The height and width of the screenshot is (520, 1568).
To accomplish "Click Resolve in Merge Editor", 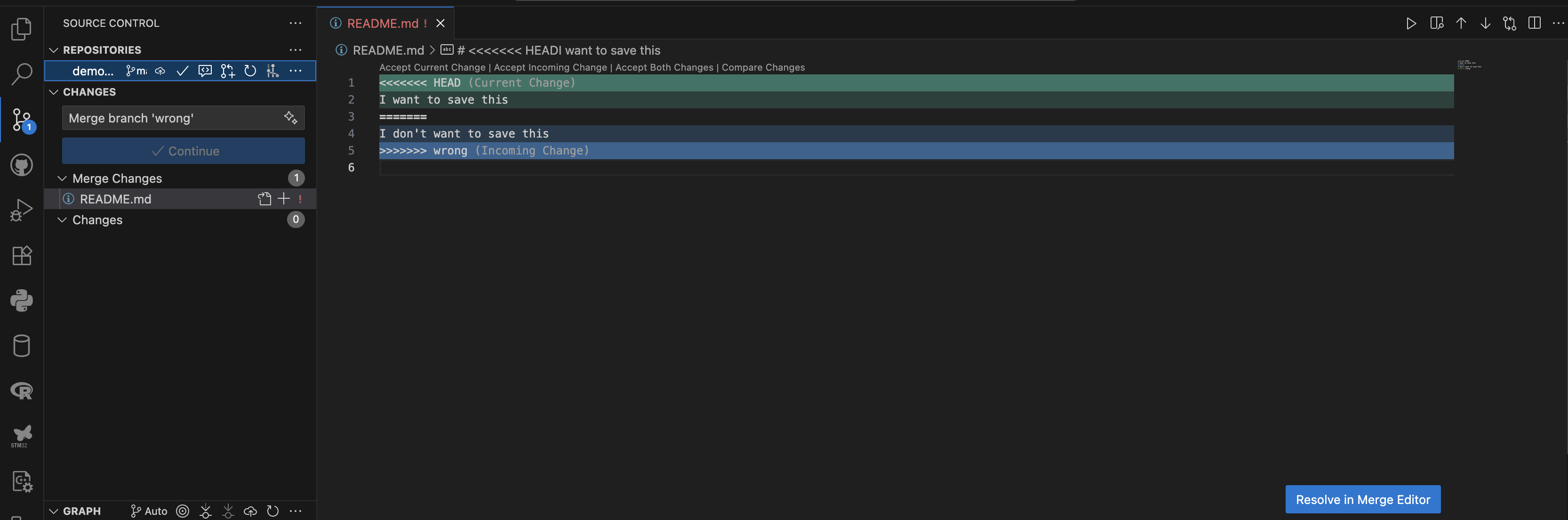I will 1362,499.
